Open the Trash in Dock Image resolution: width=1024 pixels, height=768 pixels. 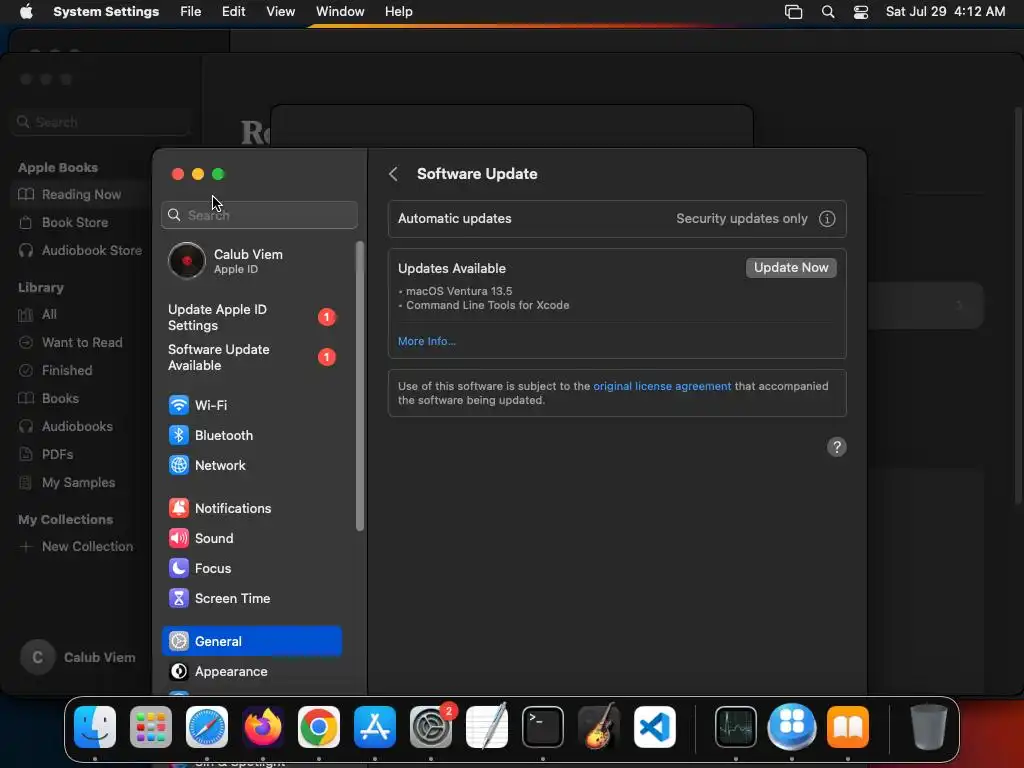[x=929, y=727]
